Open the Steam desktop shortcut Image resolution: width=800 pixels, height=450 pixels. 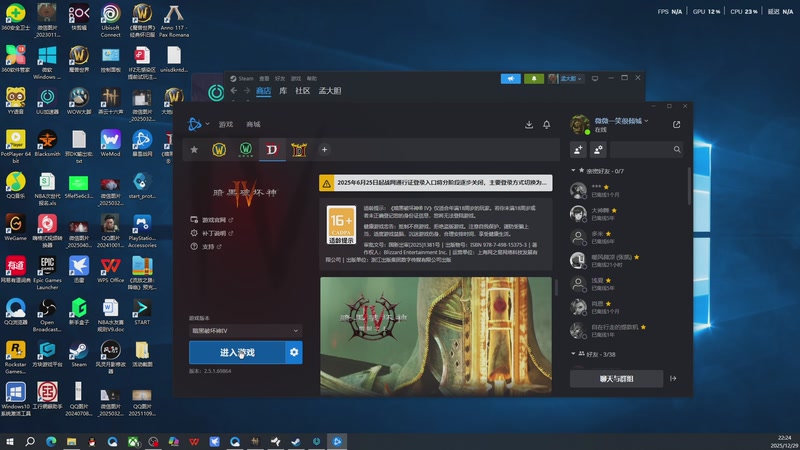(79, 354)
